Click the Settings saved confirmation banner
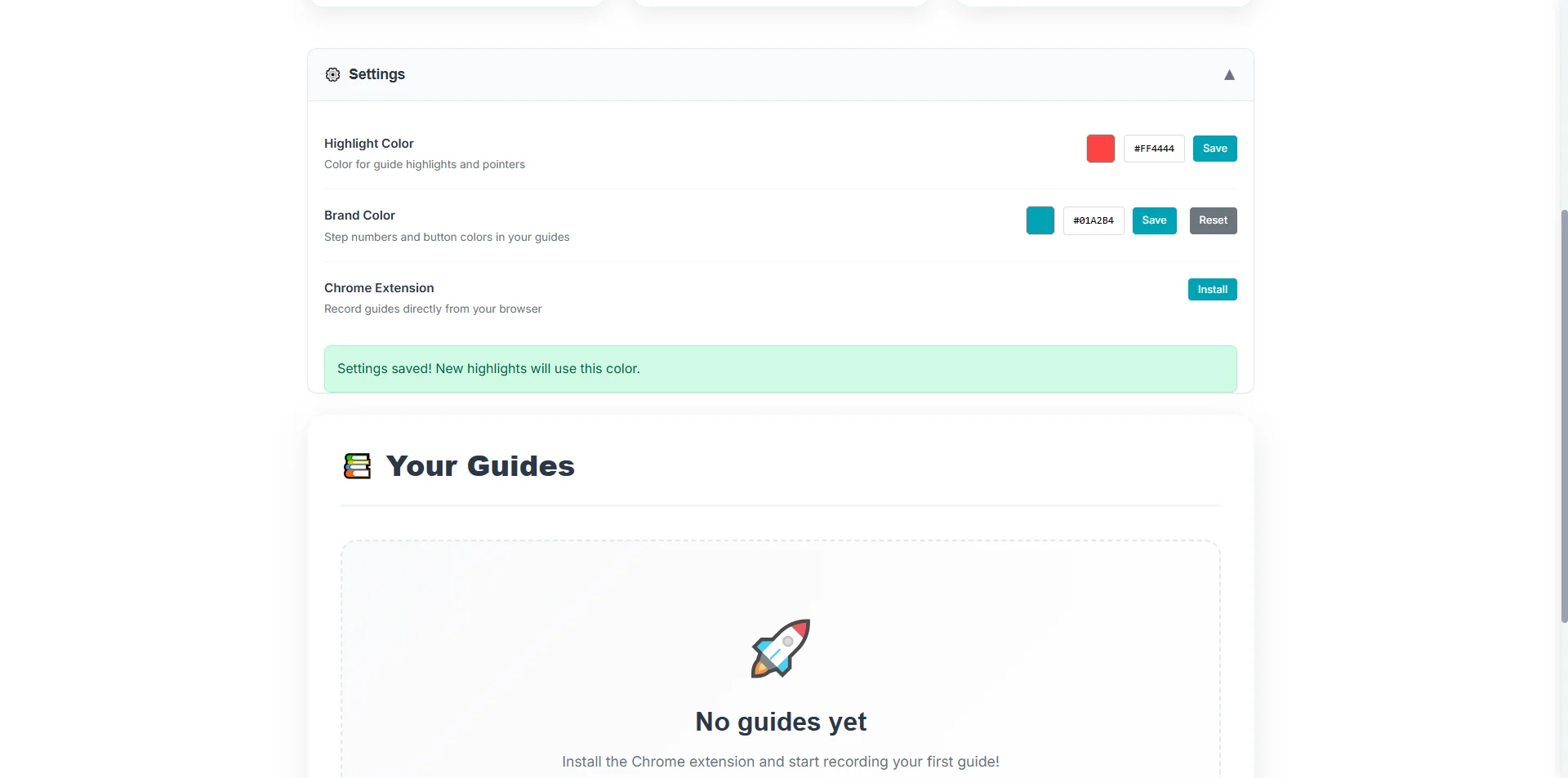 click(x=780, y=368)
